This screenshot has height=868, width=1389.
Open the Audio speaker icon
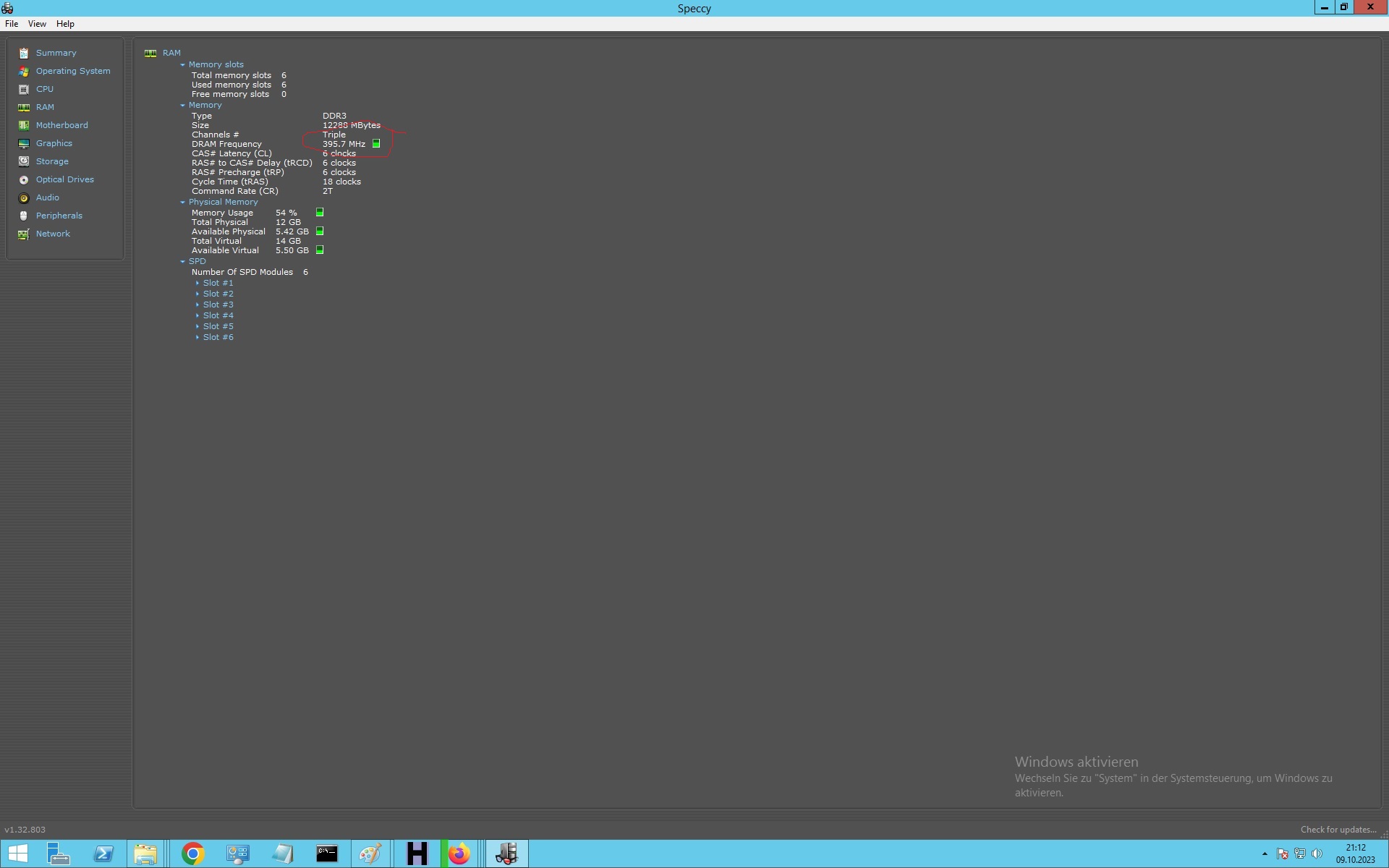pos(24,197)
